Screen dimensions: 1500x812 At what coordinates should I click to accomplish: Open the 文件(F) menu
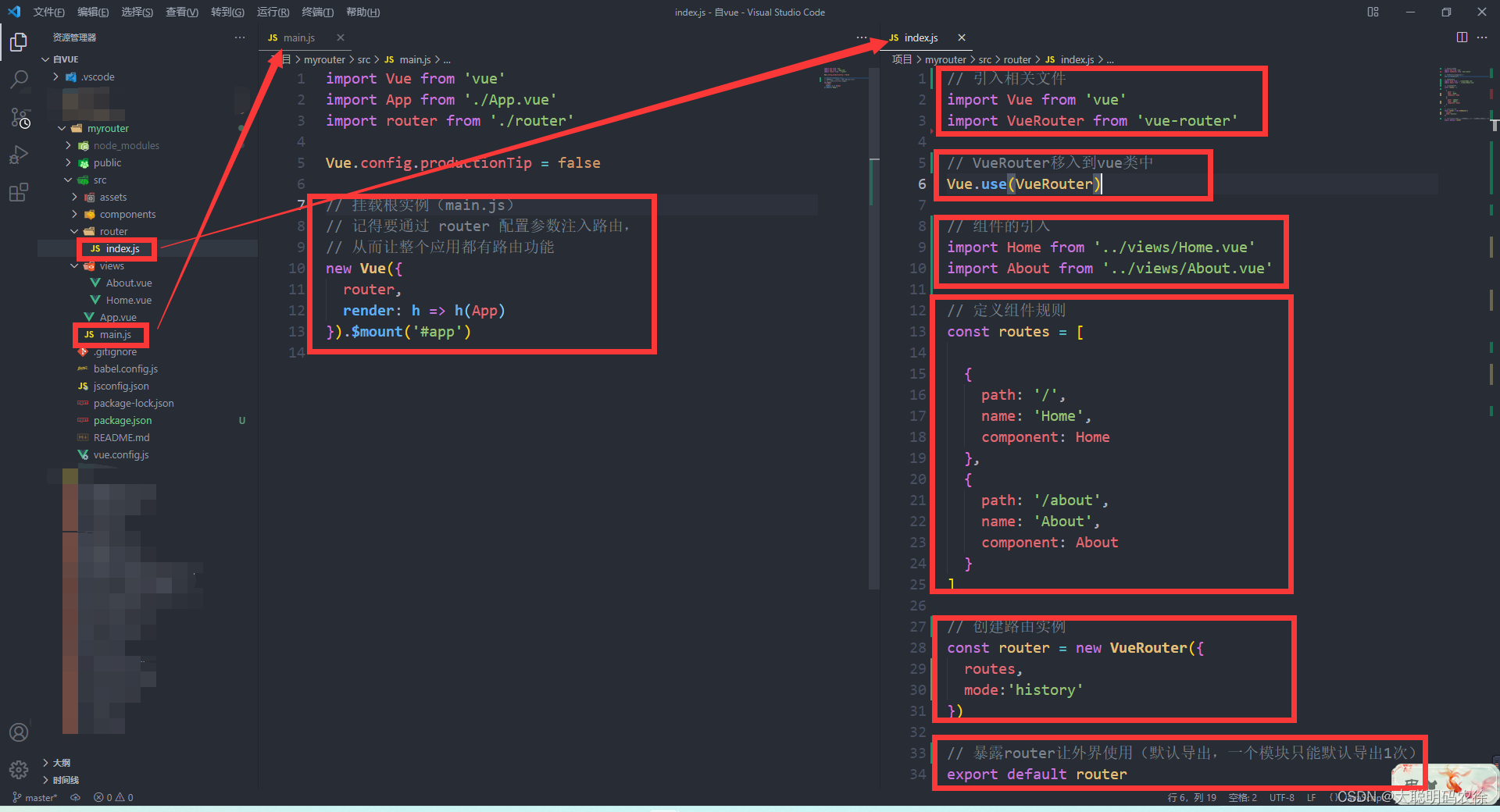click(x=48, y=12)
